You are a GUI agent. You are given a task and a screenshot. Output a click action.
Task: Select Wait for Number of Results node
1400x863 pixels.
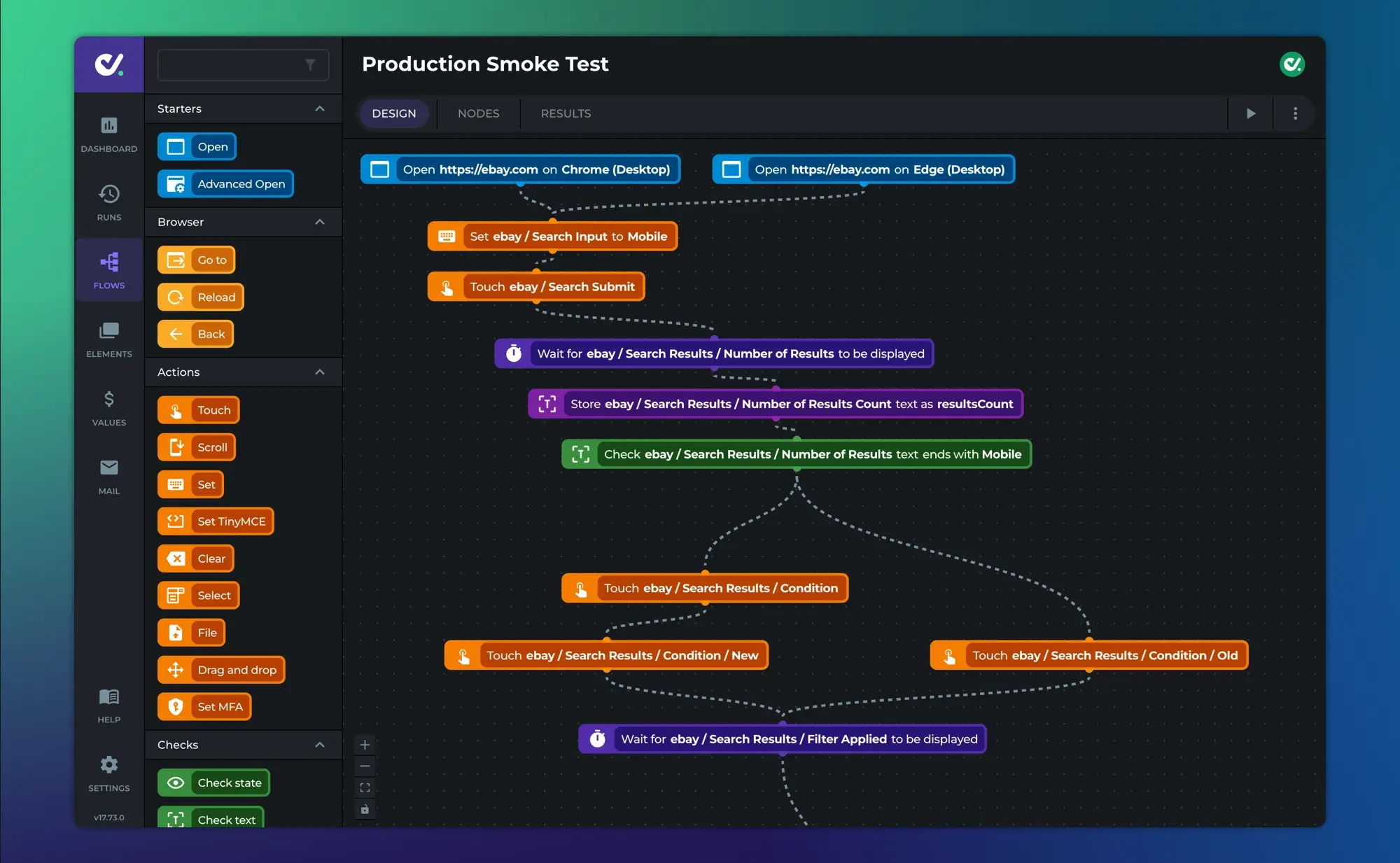pos(714,354)
